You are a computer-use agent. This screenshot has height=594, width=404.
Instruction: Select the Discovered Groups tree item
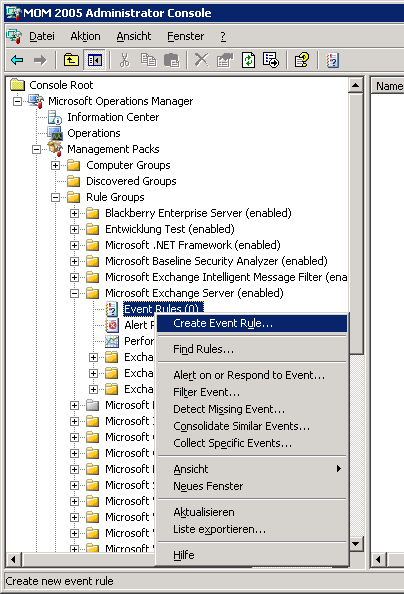[x=131, y=181]
